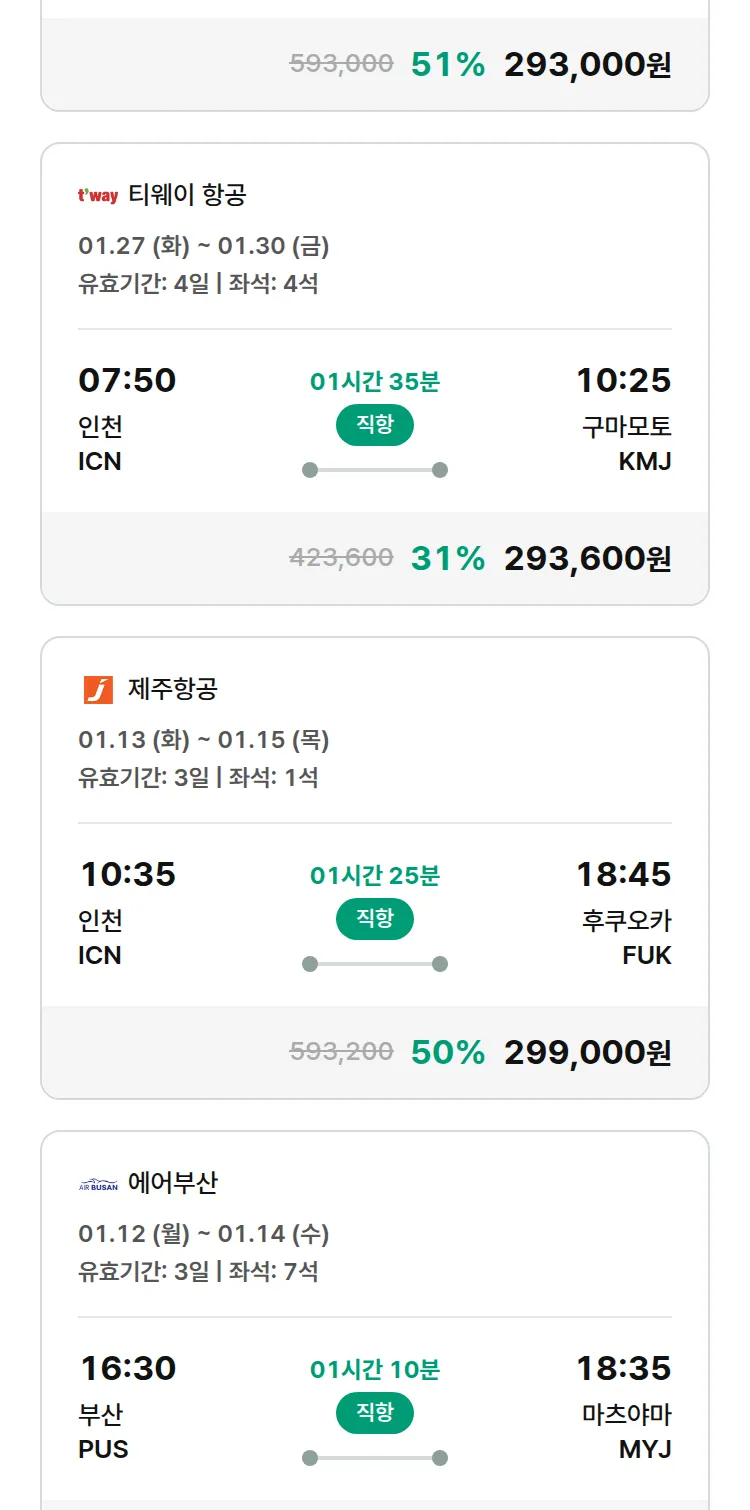The height and width of the screenshot is (1510, 750).
Task: Click the direct-flight badge on the Matsuyama flight
Action: tap(375, 1413)
